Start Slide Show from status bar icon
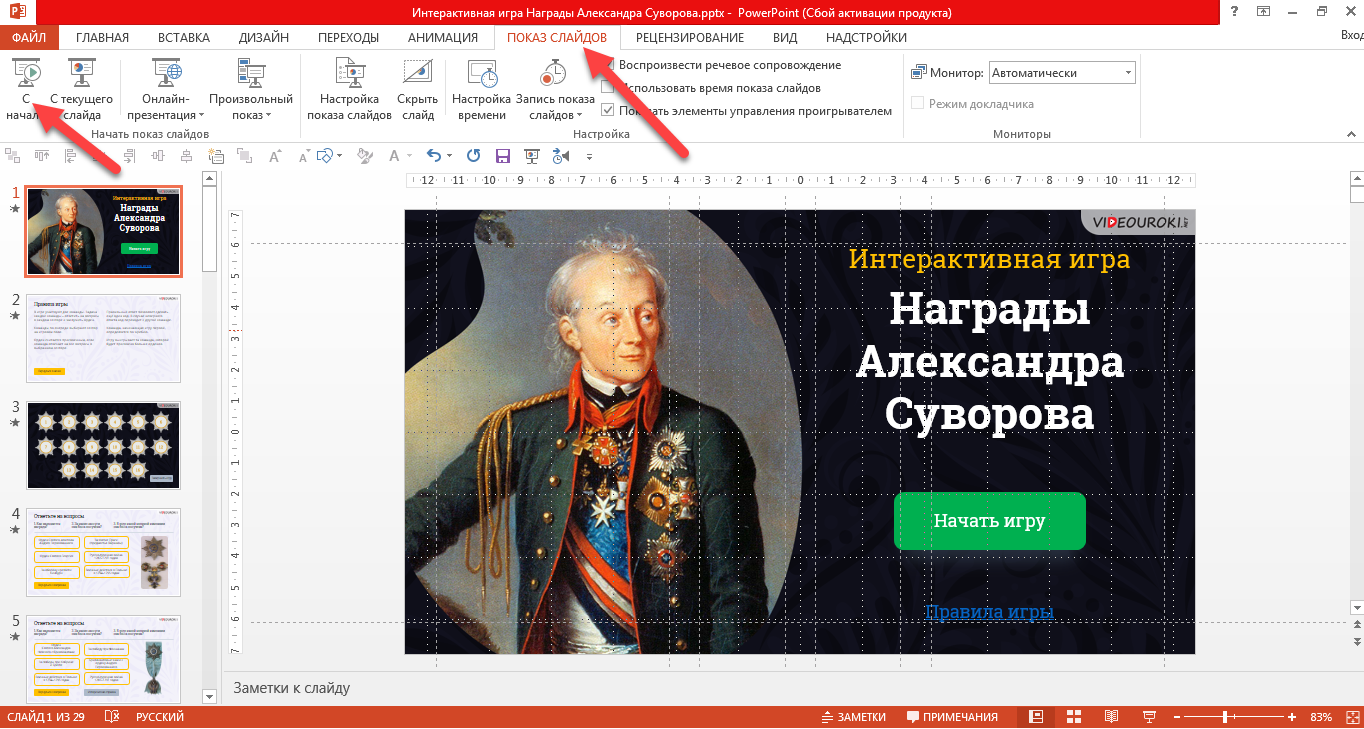This screenshot has height=729, width=1364. (x=1149, y=717)
